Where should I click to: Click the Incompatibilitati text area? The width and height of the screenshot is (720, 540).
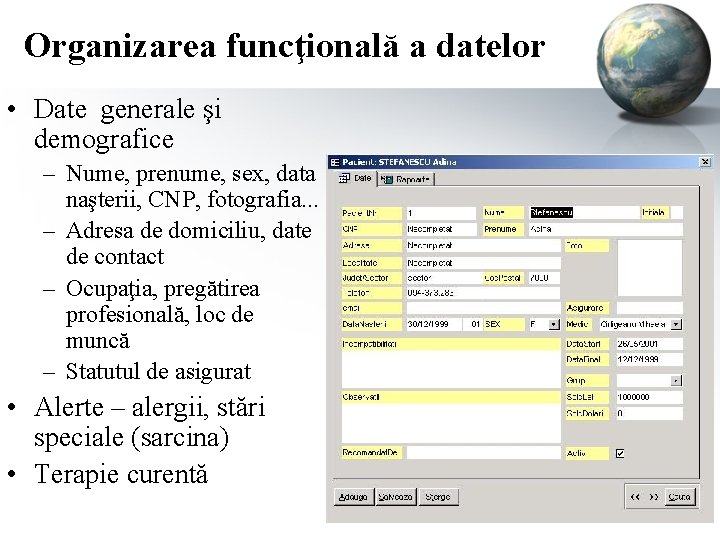(451, 370)
